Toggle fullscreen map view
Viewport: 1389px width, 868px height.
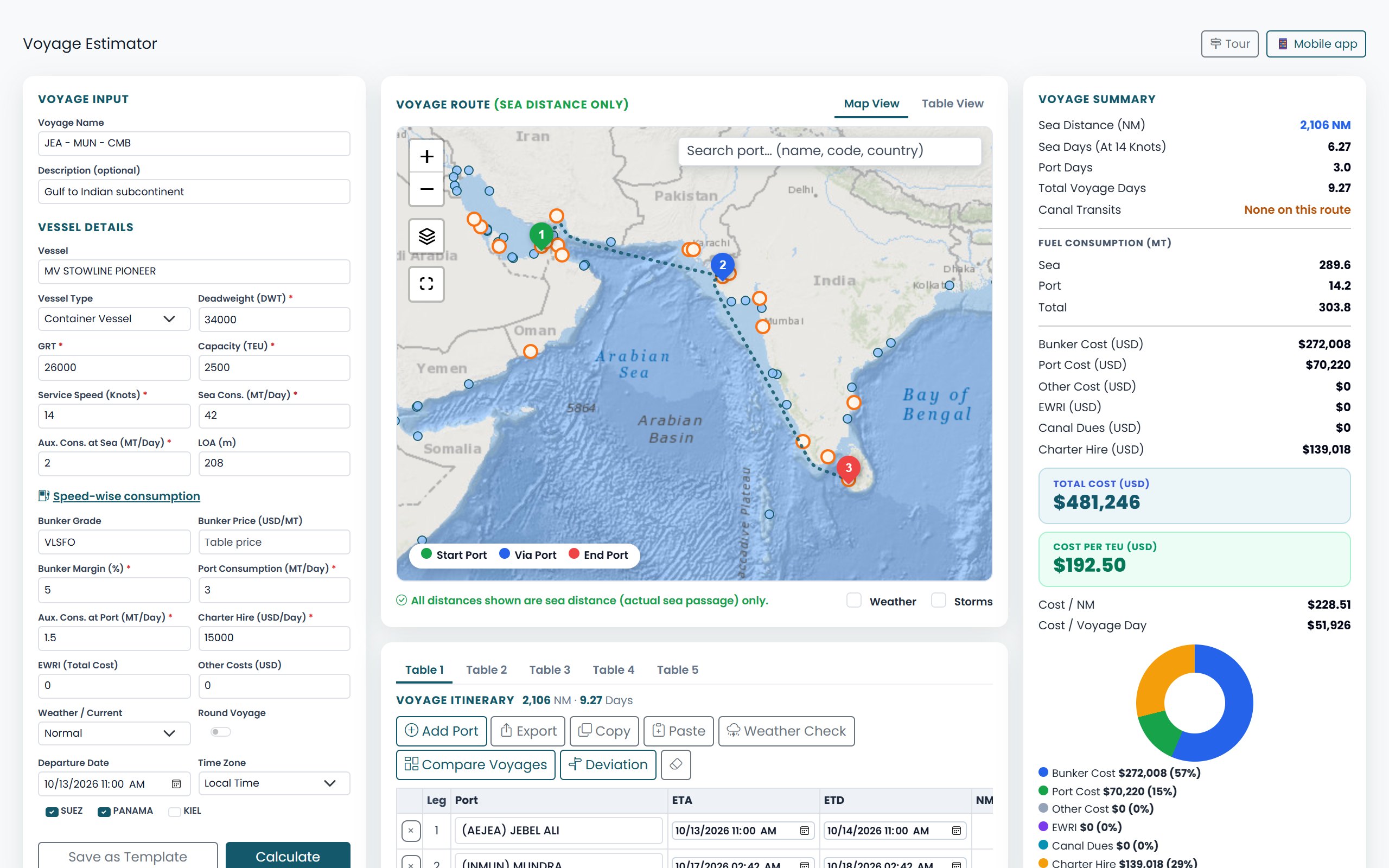tap(426, 284)
